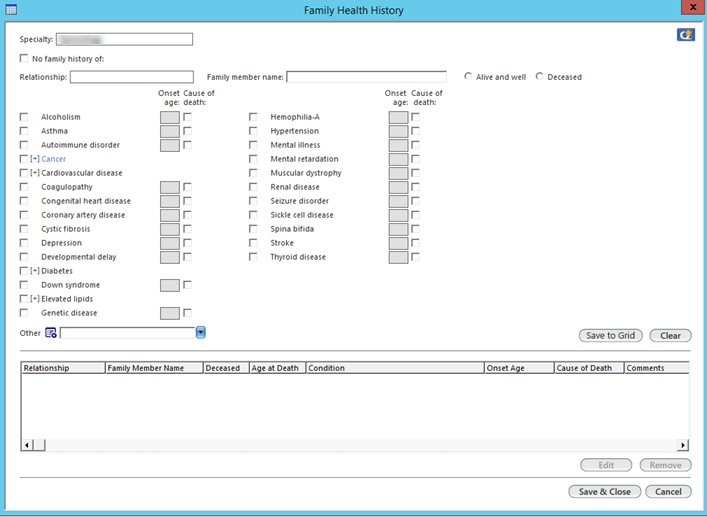
Task: Click the Clear button
Action: pos(670,335)
